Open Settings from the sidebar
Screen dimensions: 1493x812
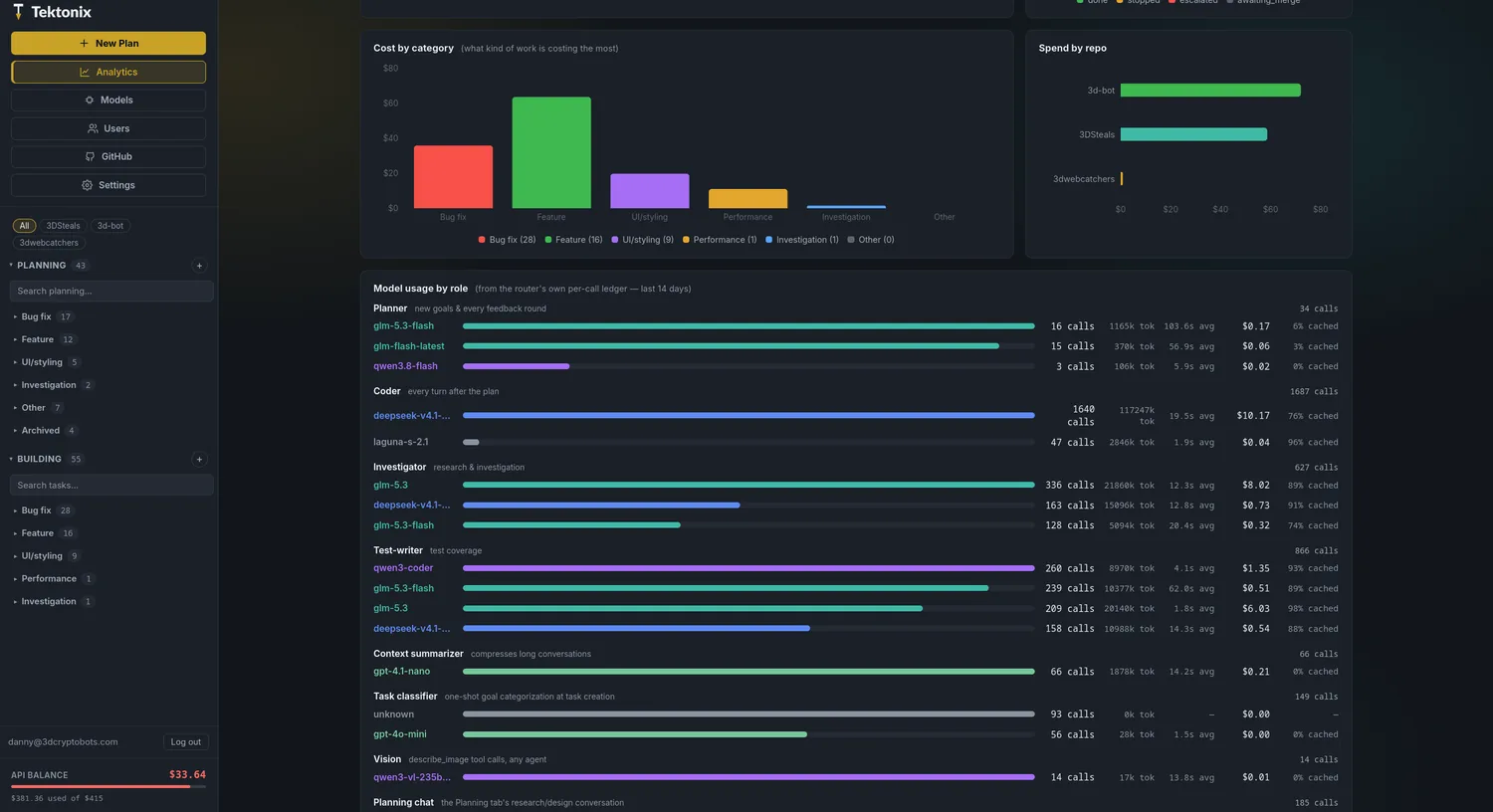click(x=108, y=185)
